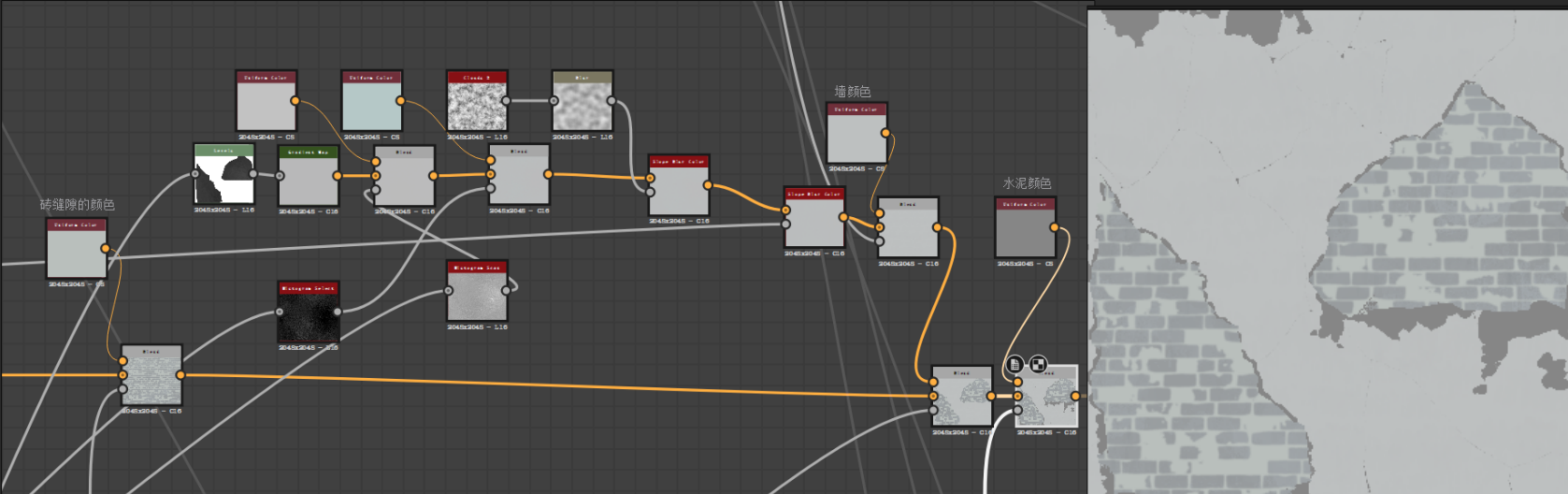Viewport: 1568px width, 494px height.
Task: Select the Uniform Color node under 墙颜色 label
Action: (x=857, y=133)
